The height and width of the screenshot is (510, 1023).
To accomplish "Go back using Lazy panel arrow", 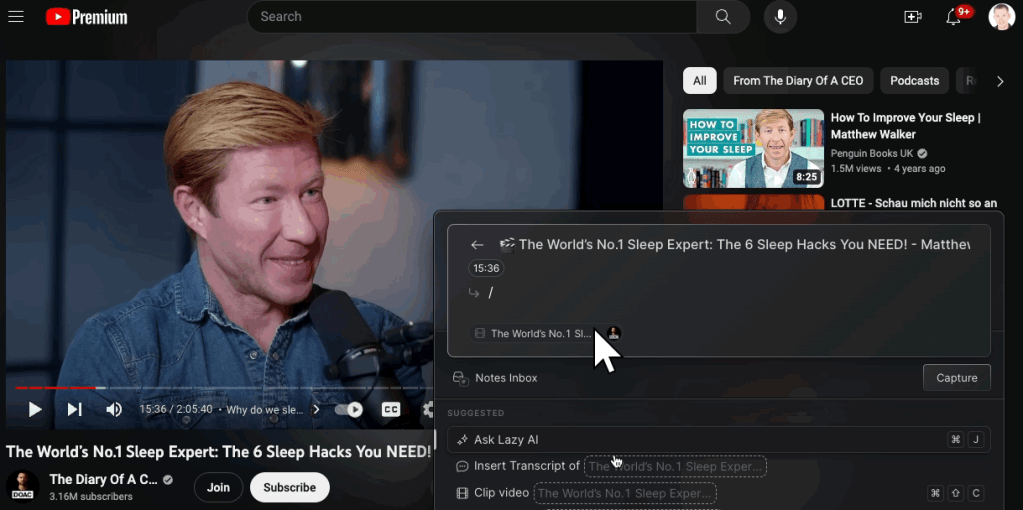I will [477, 245].
